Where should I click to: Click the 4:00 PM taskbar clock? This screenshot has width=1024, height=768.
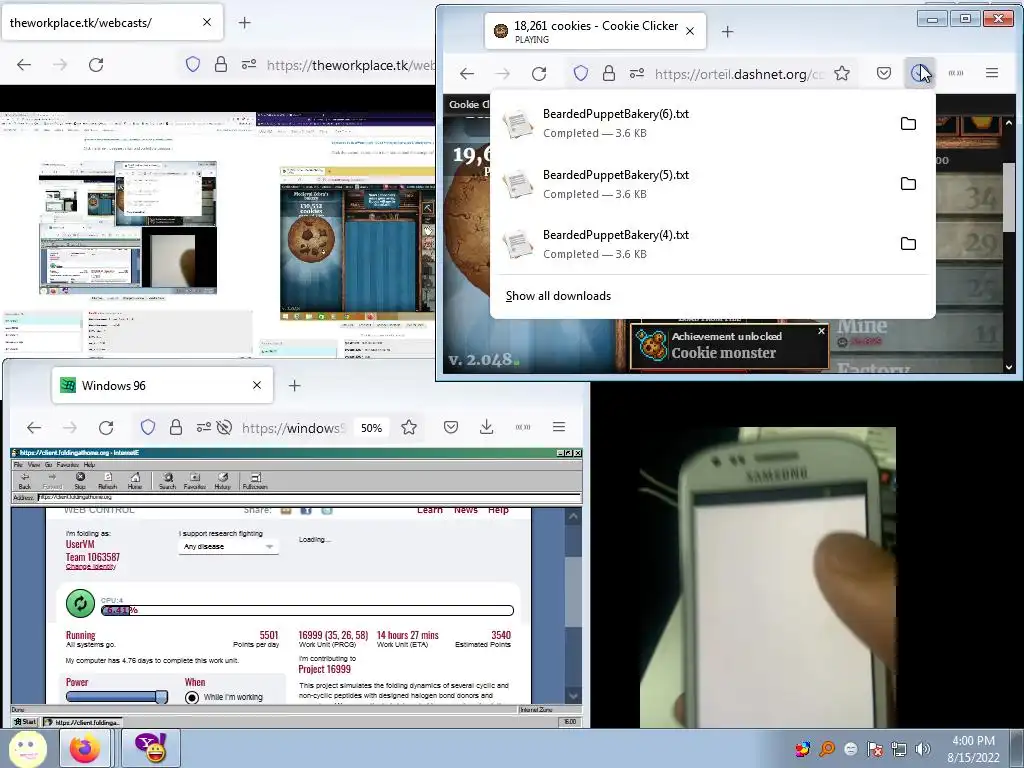tap(973, 749)
